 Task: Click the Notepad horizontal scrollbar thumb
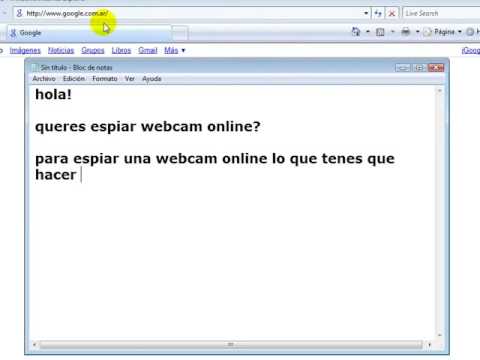231,344
